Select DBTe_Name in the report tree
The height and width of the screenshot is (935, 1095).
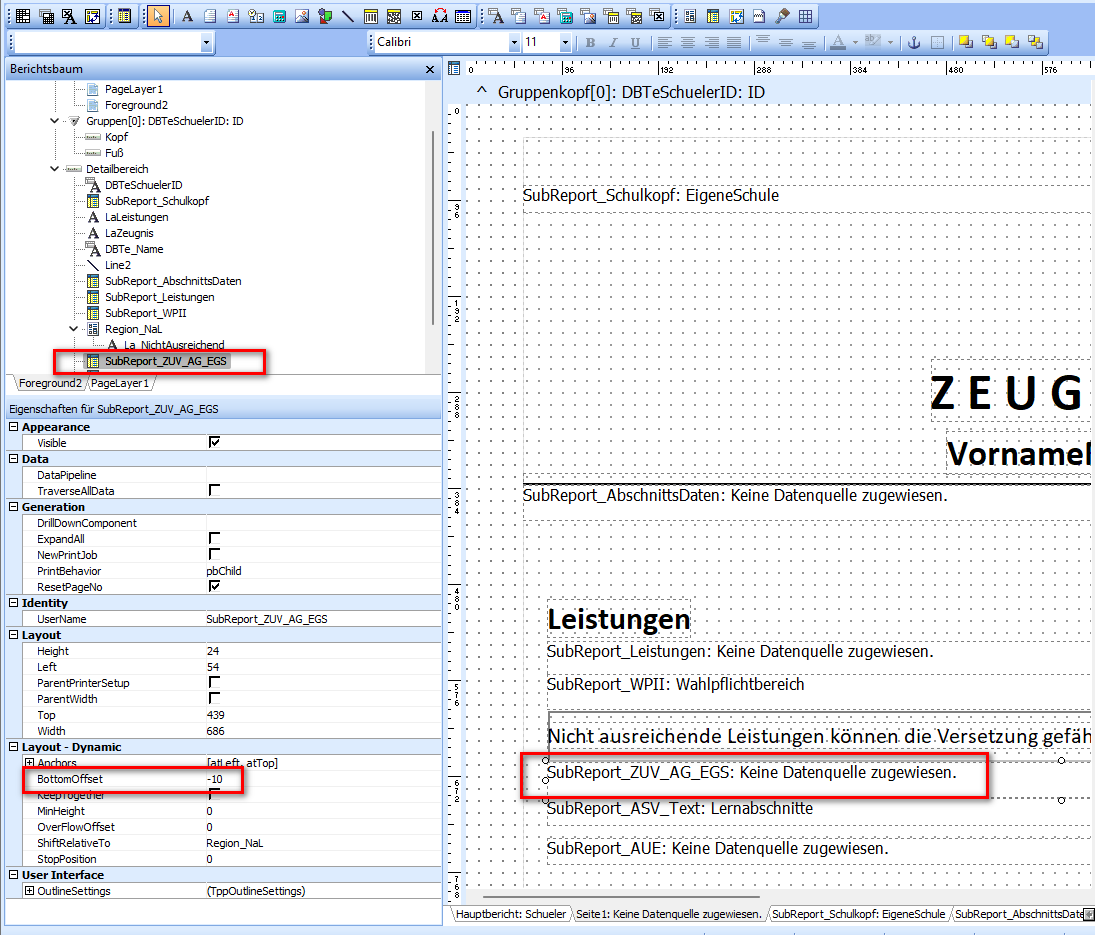pos(134,249)
